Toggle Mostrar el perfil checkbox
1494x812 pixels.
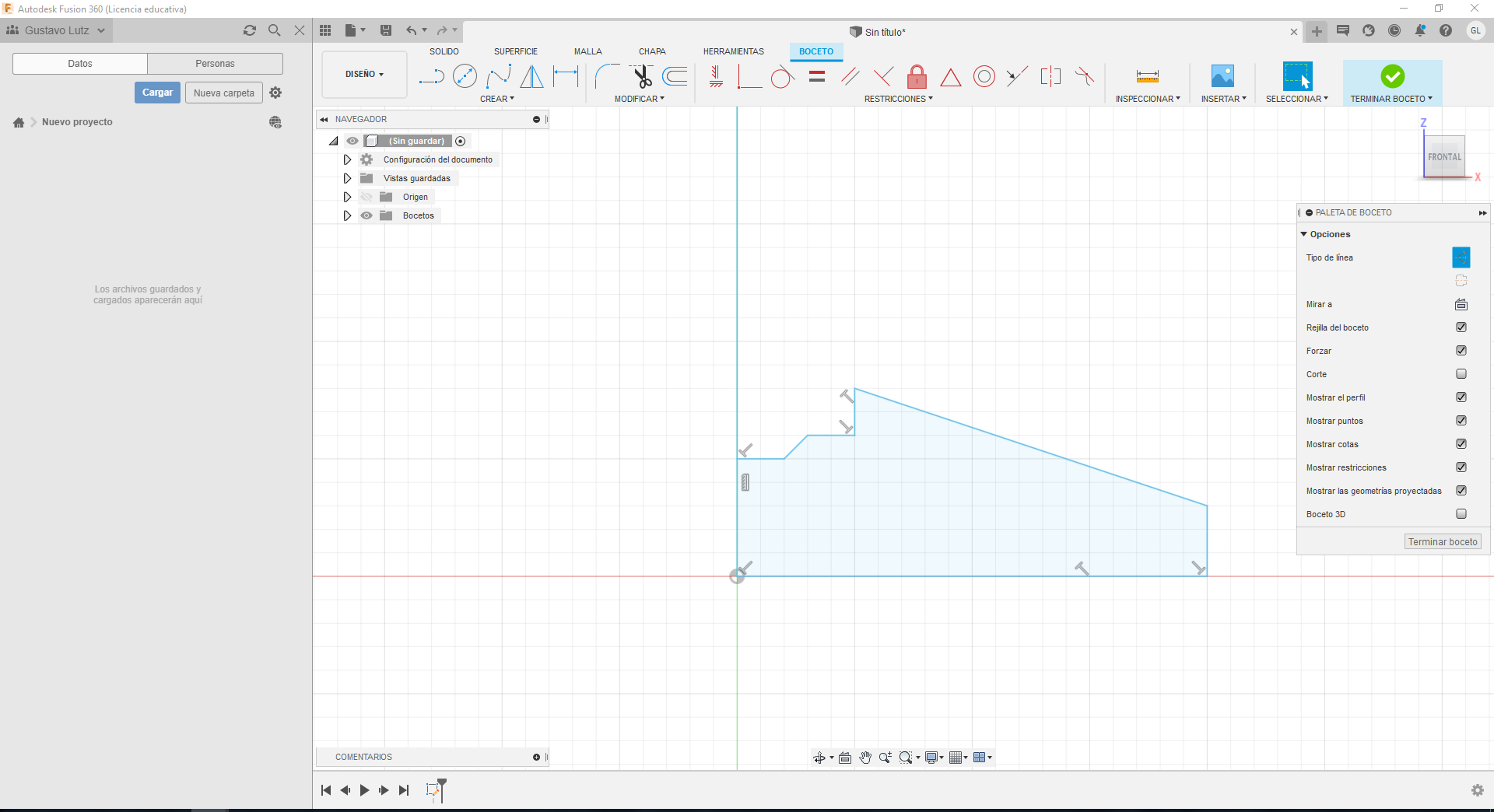[1461, 397]
